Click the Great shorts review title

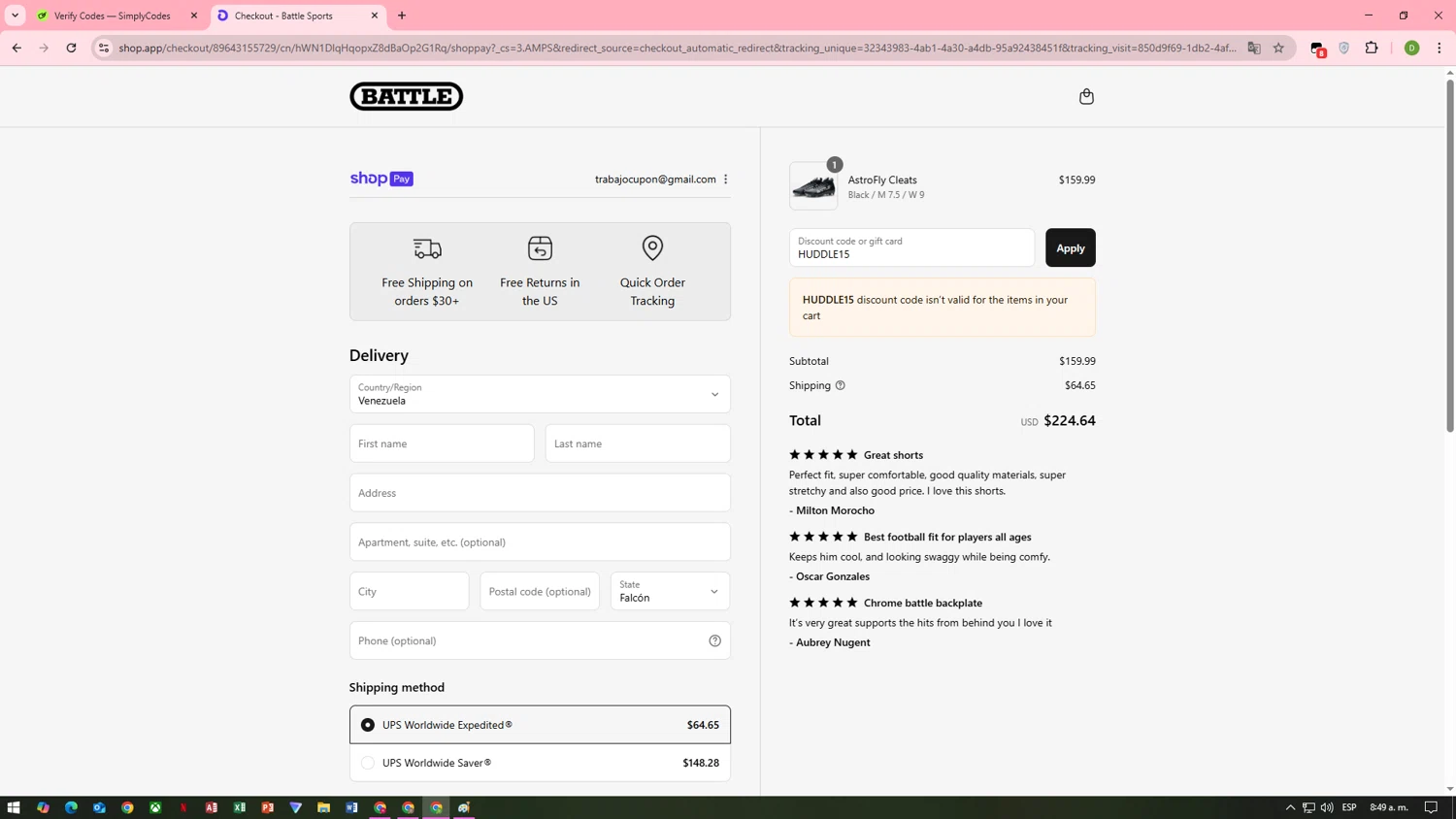coord(893,455)
